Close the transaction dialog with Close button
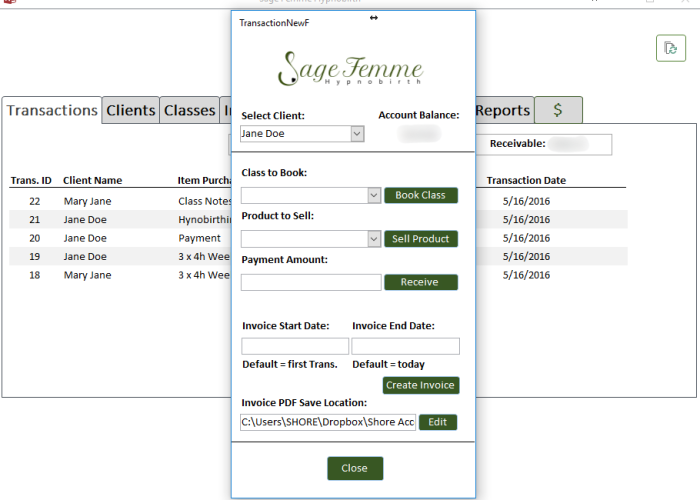The width and height of the screenshot is (700, 500). click(x=354, y=468)
